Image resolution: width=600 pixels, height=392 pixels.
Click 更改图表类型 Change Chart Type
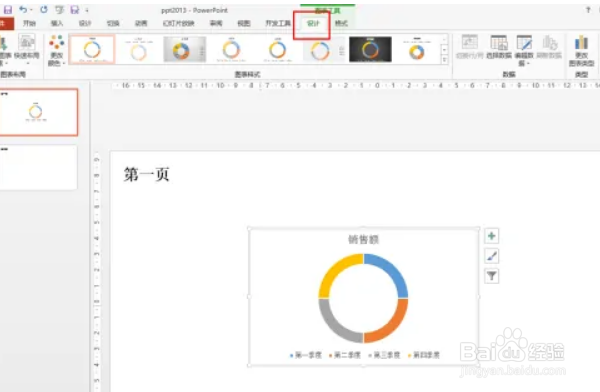tap(582, 50)
